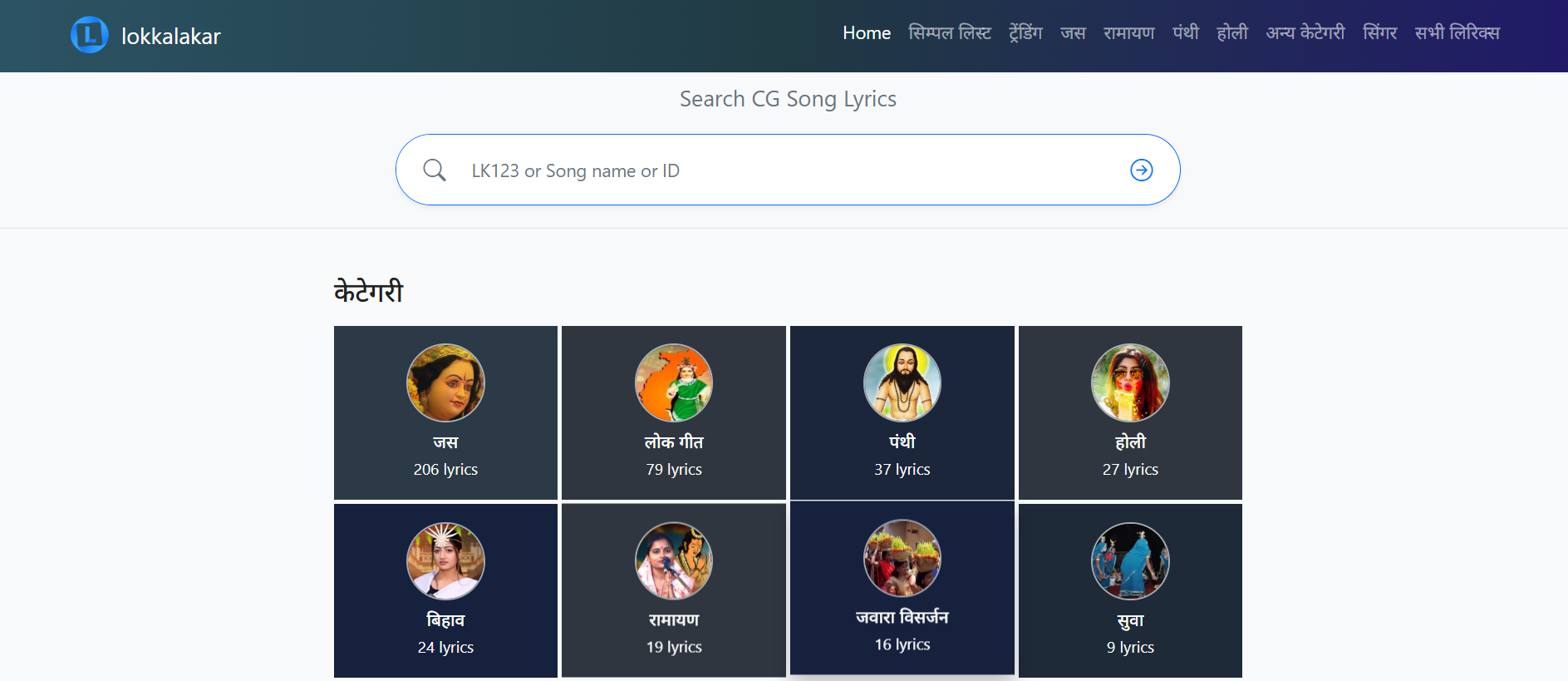The image size is (1568, 681).
Task: Open the पंथी category avatar
Action: click(x=902, y=382)
